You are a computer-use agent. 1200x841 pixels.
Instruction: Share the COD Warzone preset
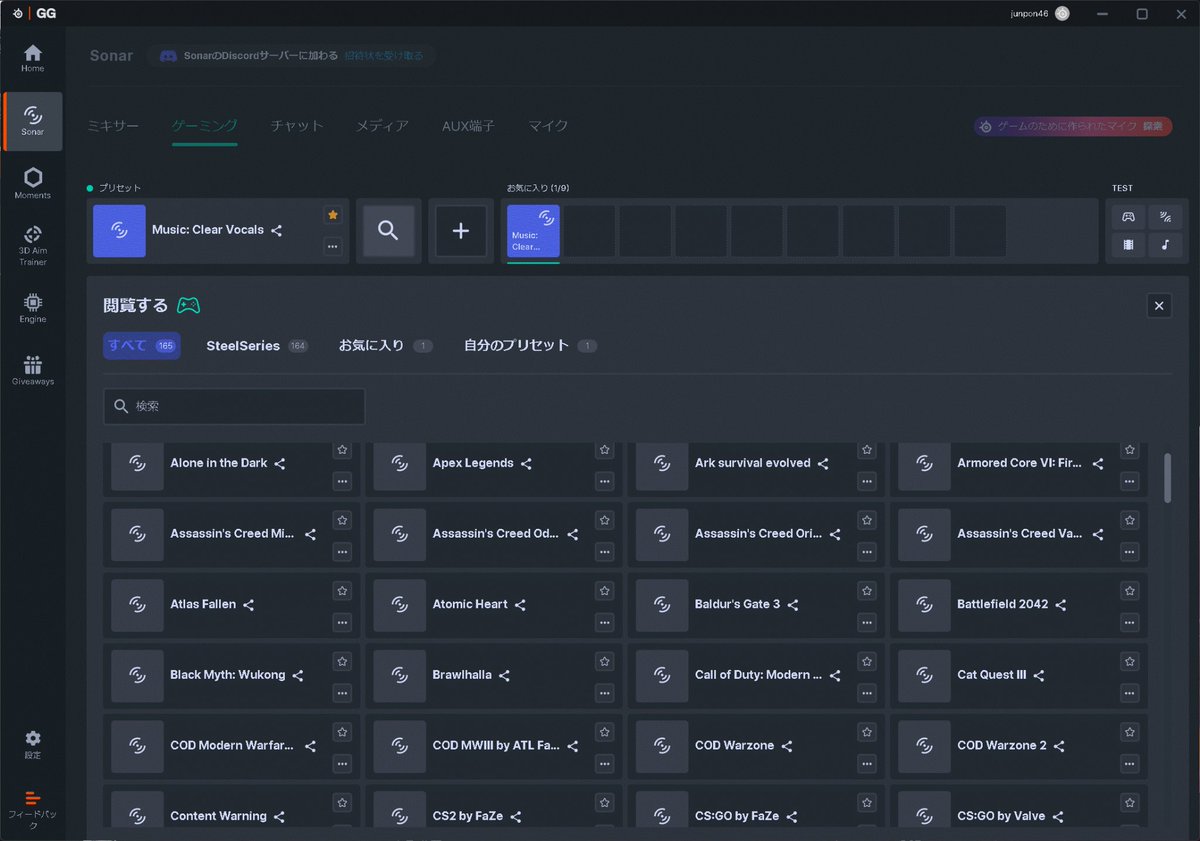[787, 746]
